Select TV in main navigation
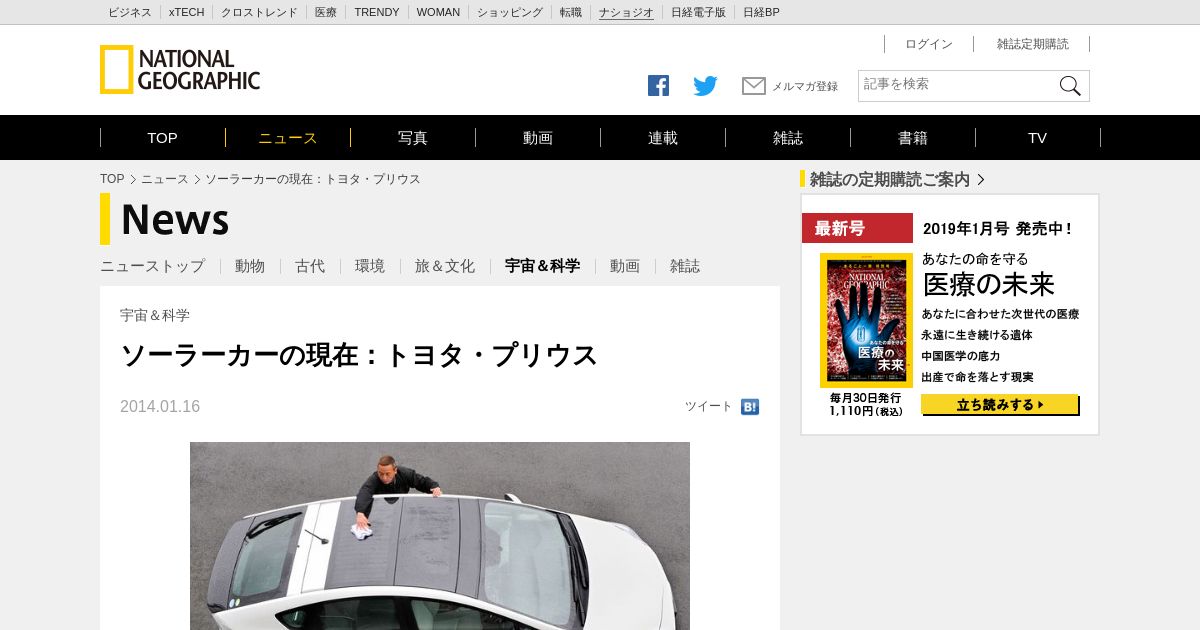Image resolution: width=1200 pixels, height=630 pixels. click(1038, 138)
